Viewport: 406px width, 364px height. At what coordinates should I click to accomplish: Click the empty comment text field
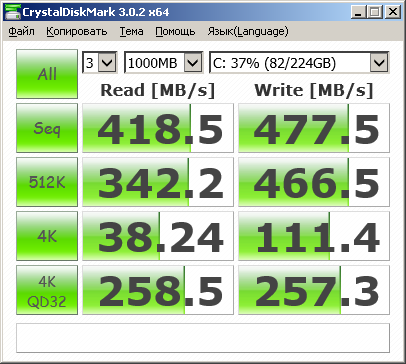click(203, 338)
